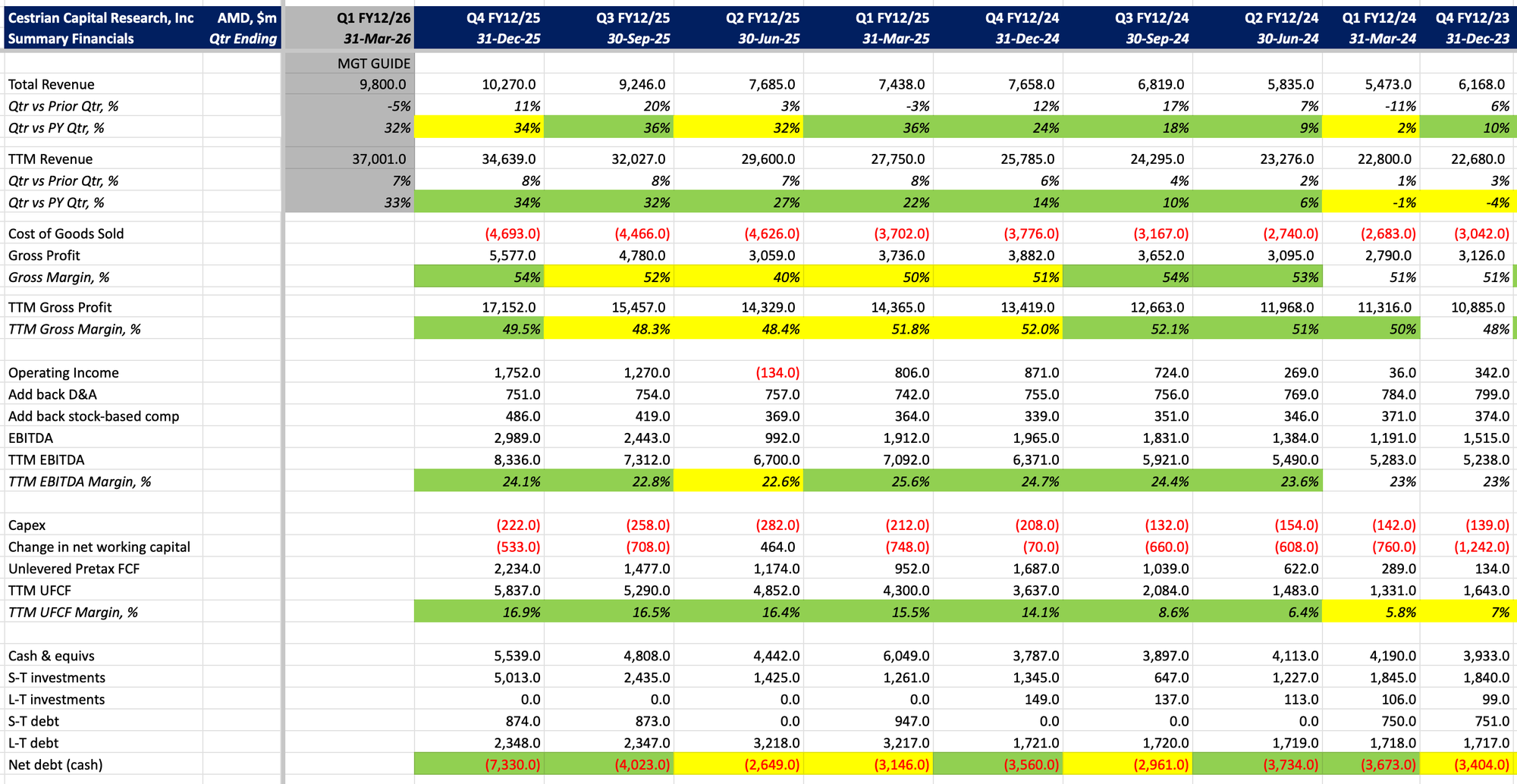Click the TTM UFCF Margin cell 16.9%
The width and height of the screenshot is (1517, 784).
click(x=479, y=612)
